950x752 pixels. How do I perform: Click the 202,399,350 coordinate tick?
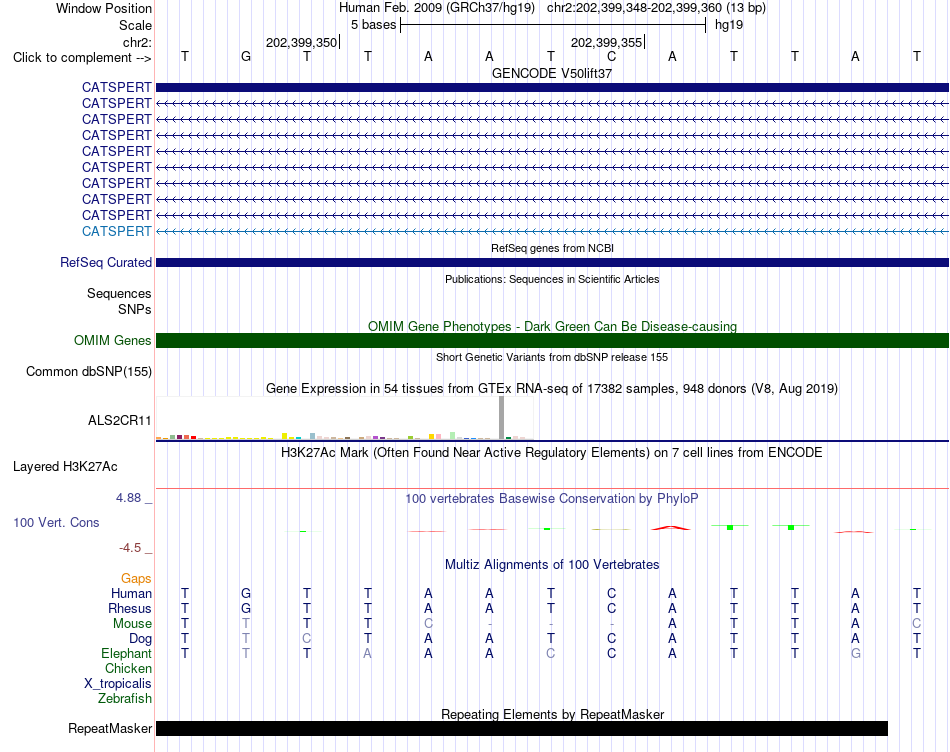point(302,42)
